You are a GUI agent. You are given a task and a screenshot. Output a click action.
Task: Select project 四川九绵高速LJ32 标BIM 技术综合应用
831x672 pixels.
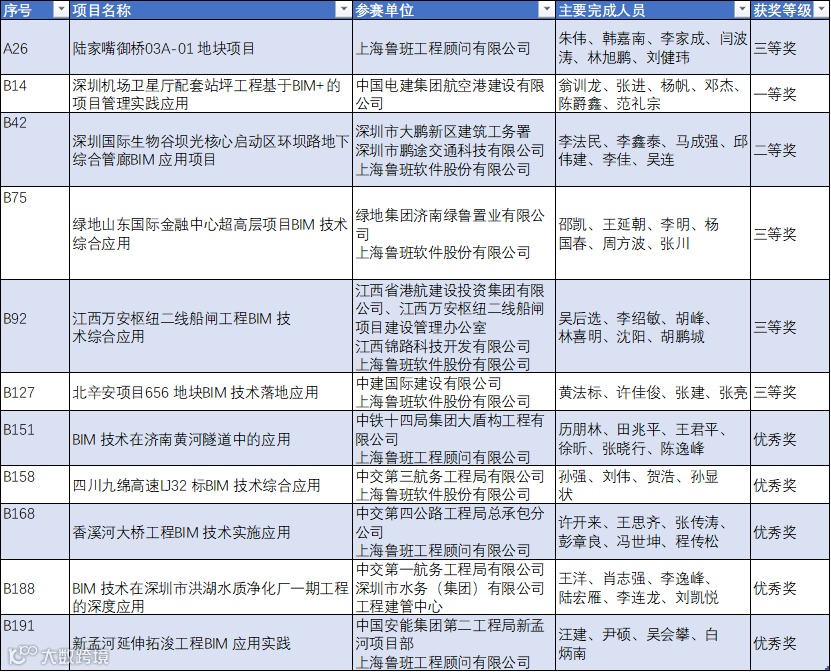click(x=211, y=484)
